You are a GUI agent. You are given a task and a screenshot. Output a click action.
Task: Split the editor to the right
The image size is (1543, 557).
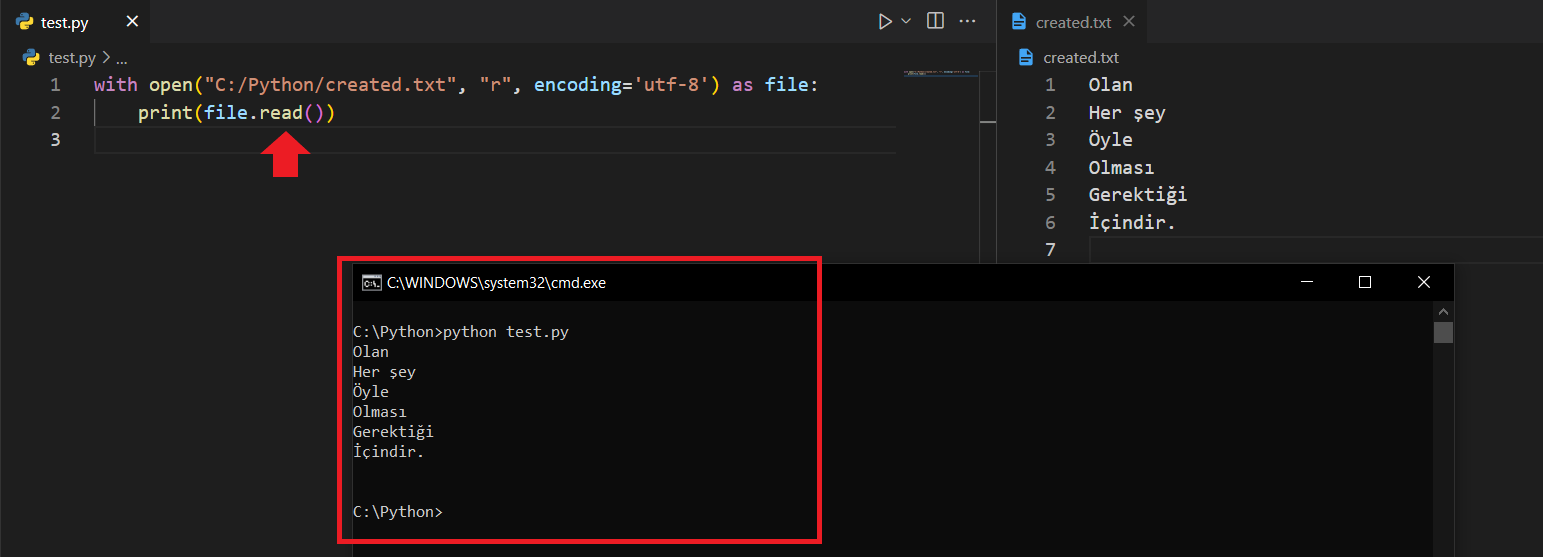coord(936,21)
